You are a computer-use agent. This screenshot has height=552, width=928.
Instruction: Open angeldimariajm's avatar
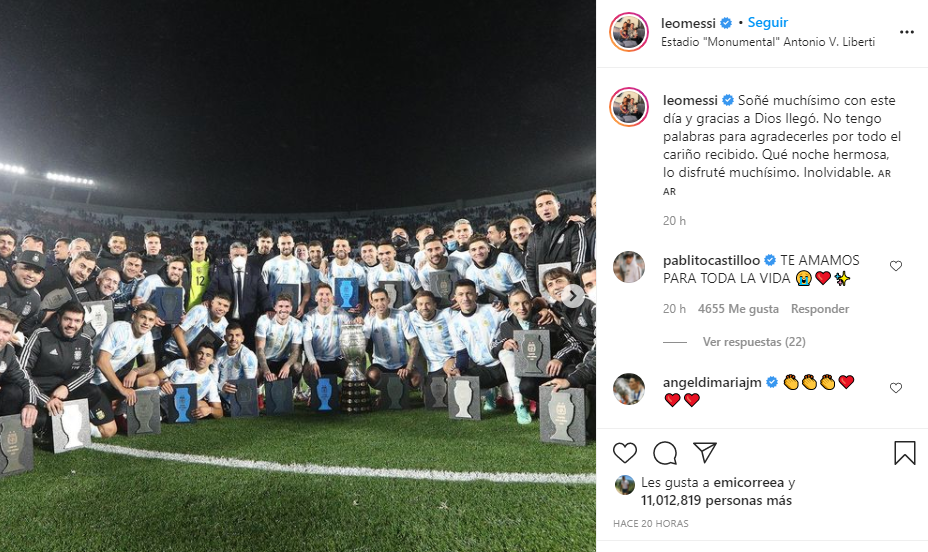point(629,389)
